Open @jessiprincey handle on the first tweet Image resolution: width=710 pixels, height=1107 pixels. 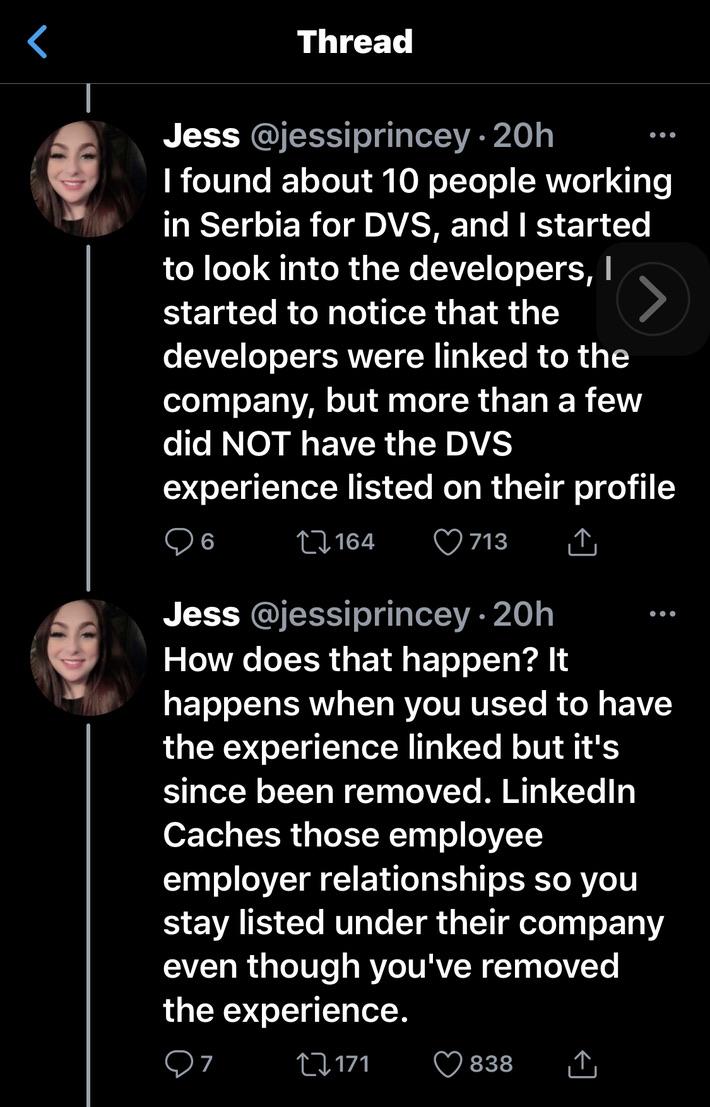[x=358, y=136]
